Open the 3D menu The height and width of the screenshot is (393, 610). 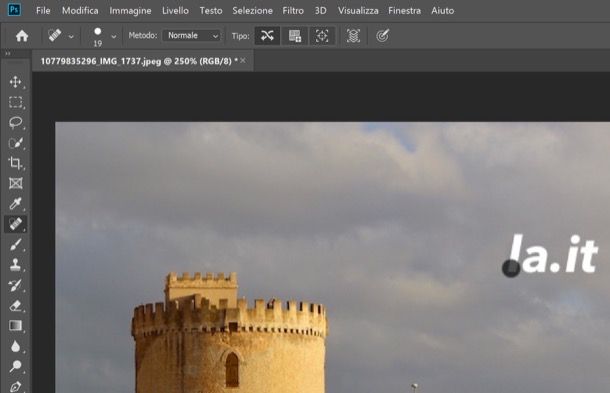click(321, 11)
